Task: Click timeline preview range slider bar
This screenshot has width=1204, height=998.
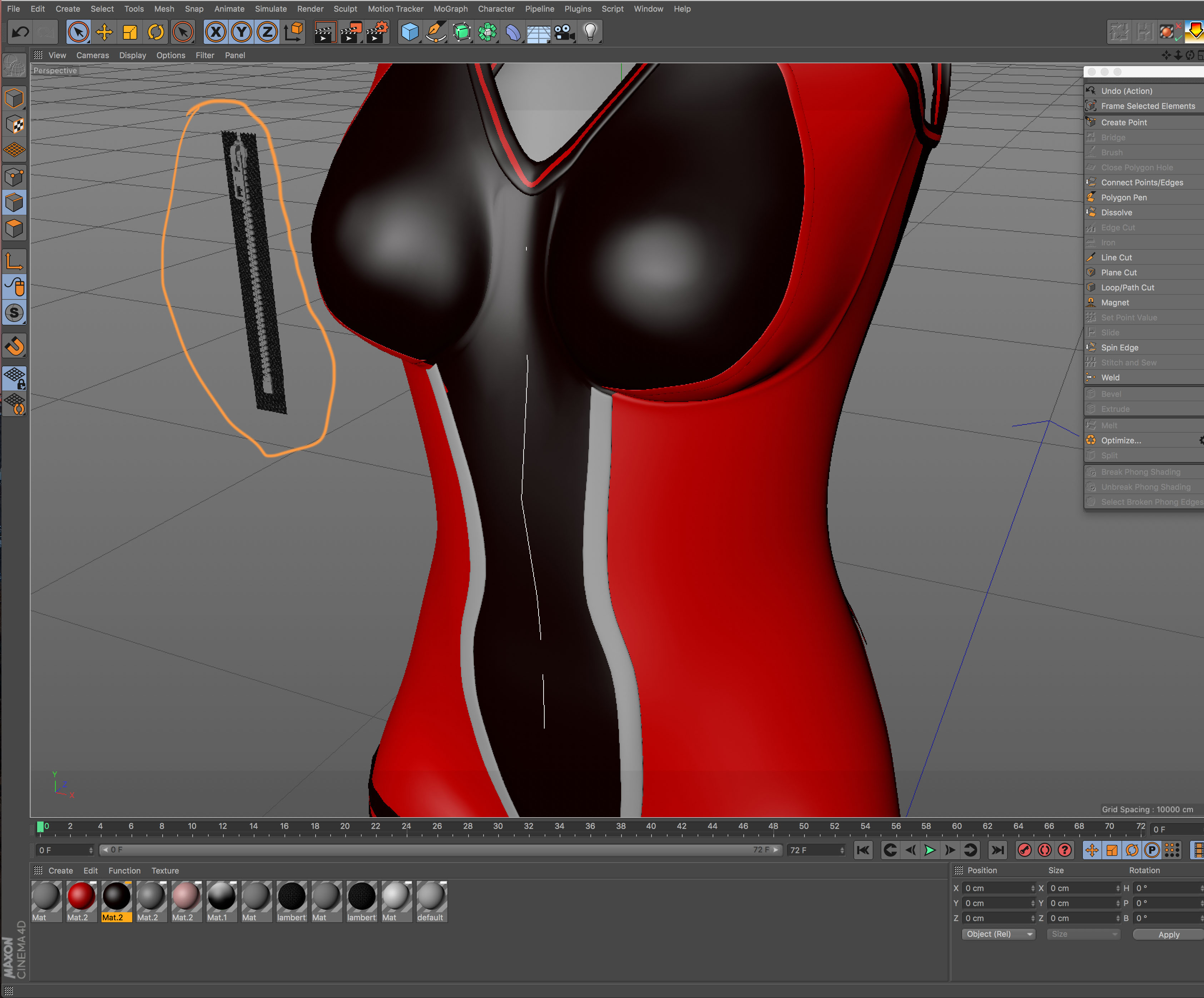Action: (440, 849)
